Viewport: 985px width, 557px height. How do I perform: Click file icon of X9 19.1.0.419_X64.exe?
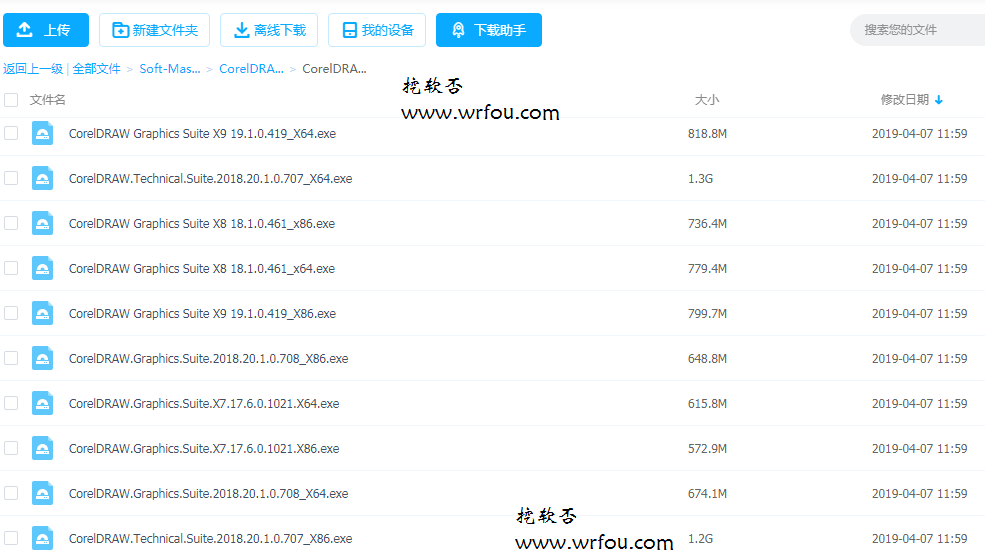(x=42, y=133)
